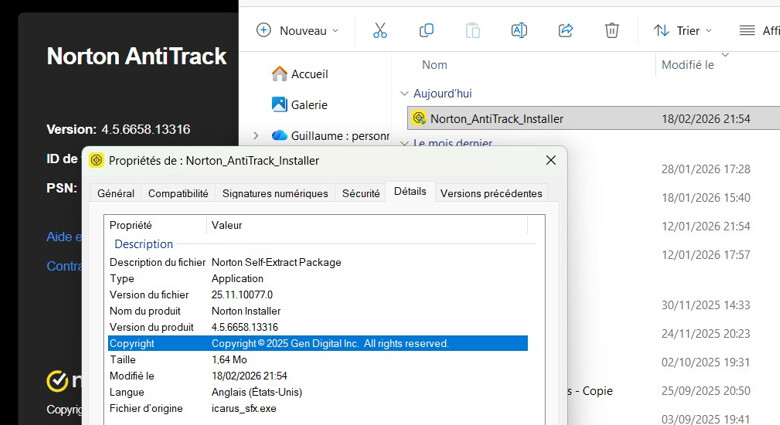Click the Copy icon in Explorer toolbar
The image size is (780, 425).
[x=426, y=31]
